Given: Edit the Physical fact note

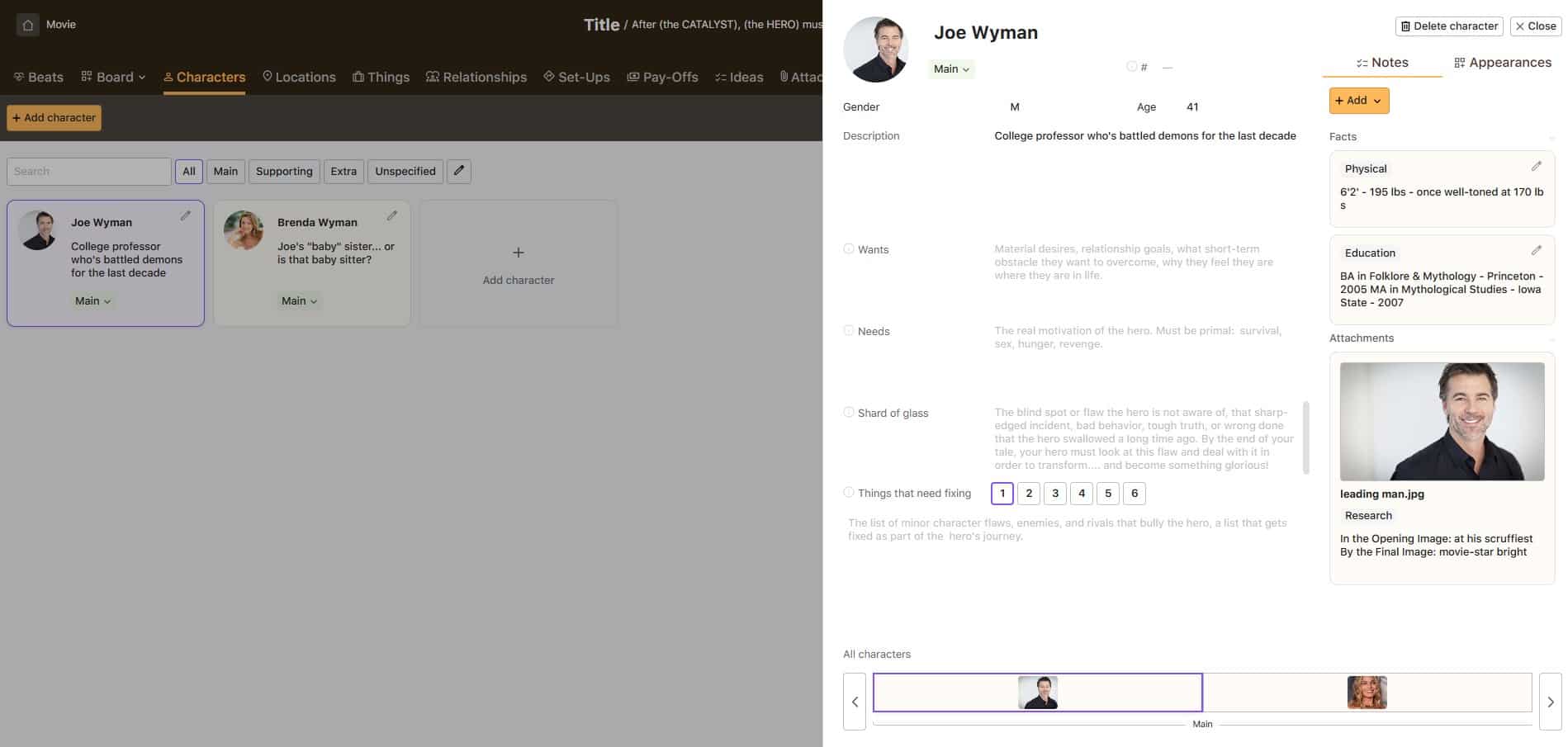Looking at the screenshot, I should (x=1536, y=167).
